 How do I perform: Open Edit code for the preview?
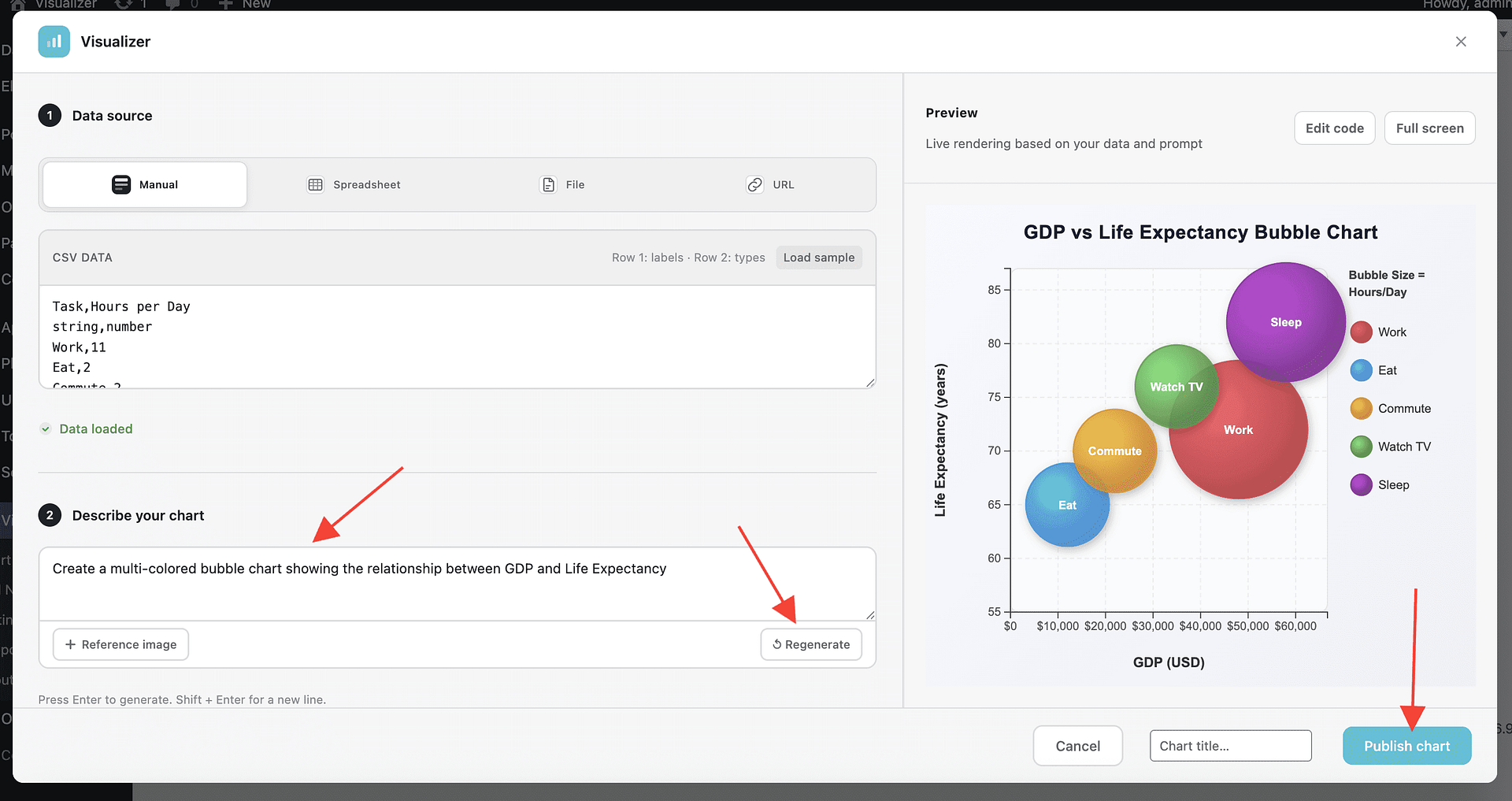tap(1334, 128)
